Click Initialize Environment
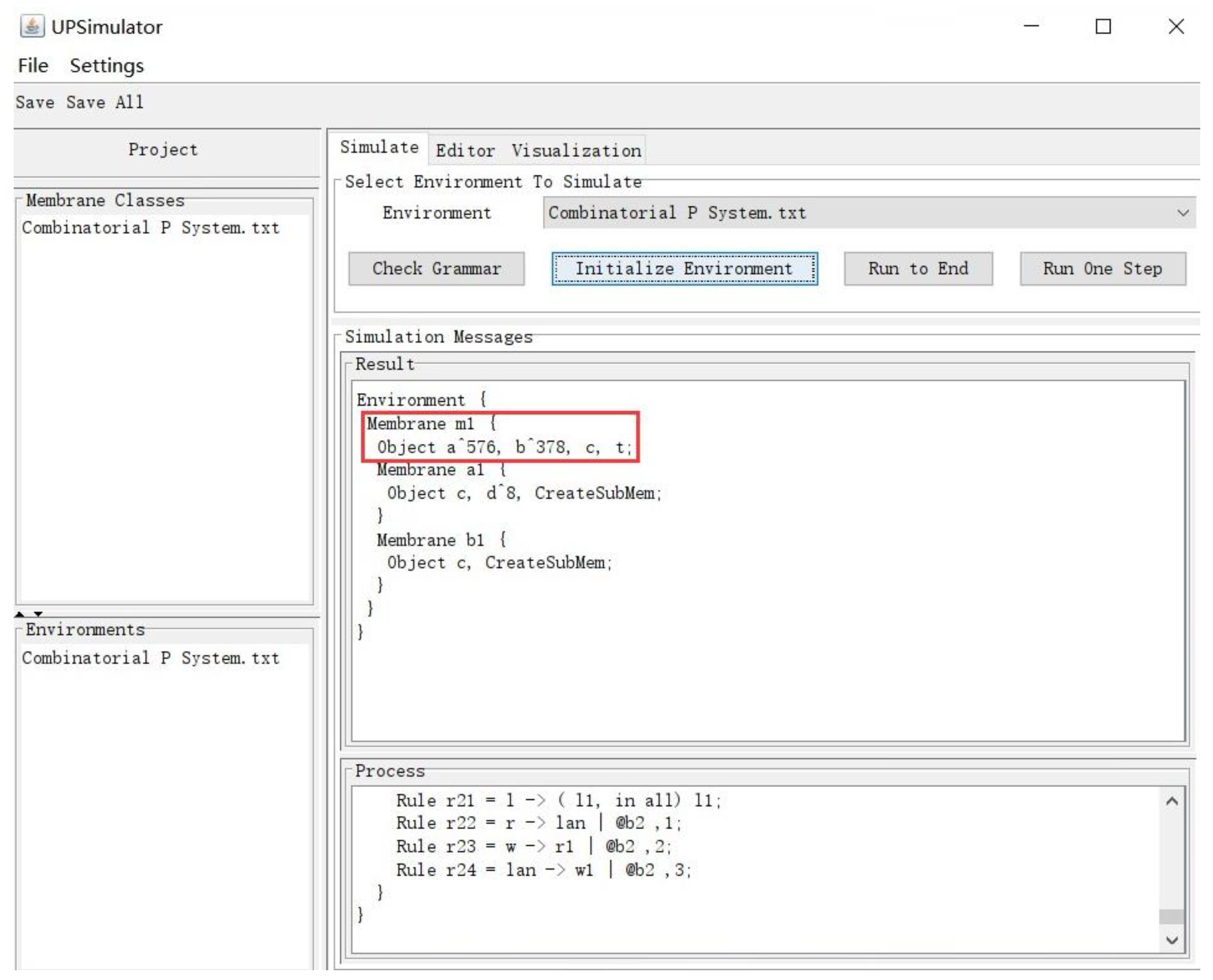1213x980 pixels. pyautogui.click(x=684, y=269)
